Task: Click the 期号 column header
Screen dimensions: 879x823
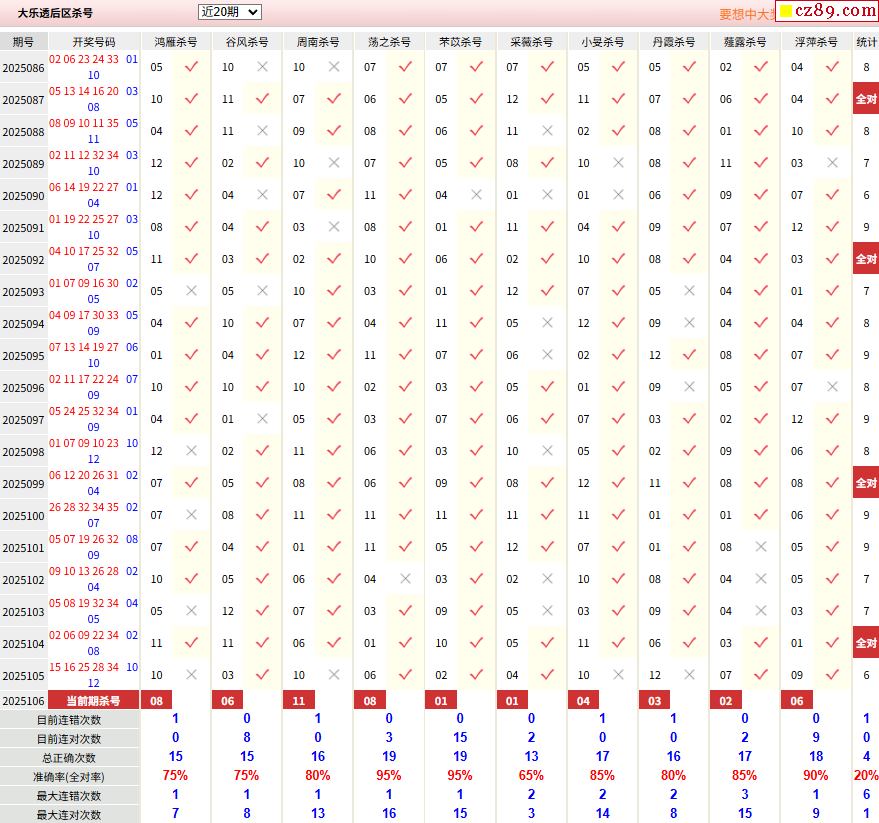Action: [x=24, y=41]
